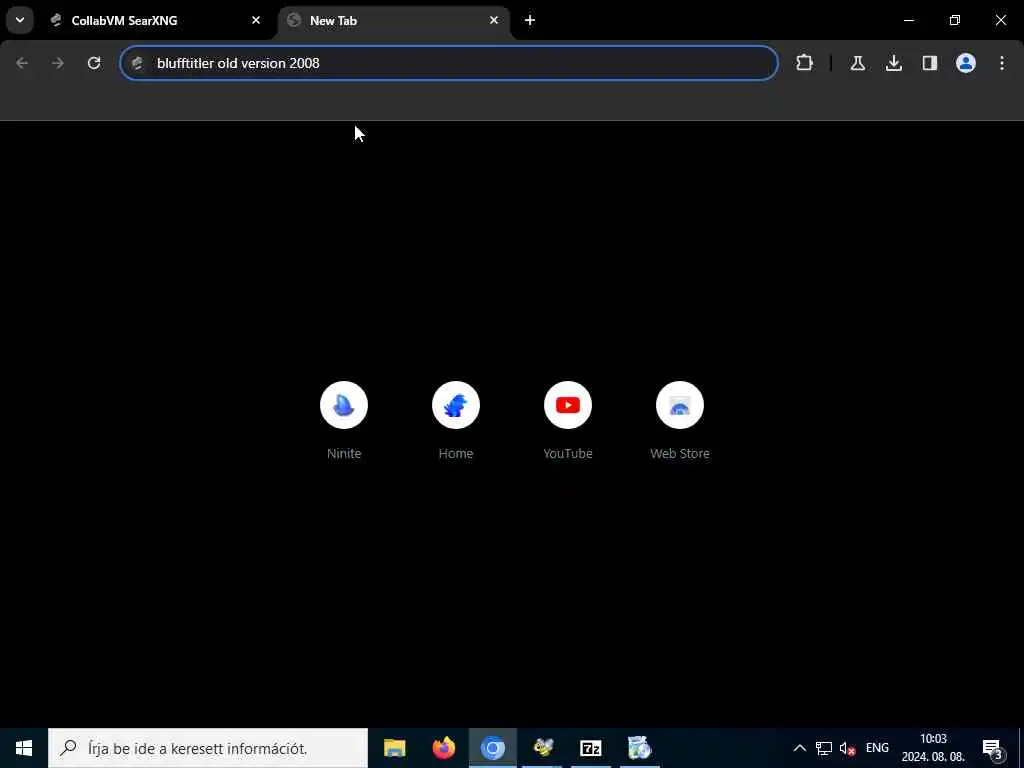
Task: Open the YouTube shortcut
Action: [x=568, y=421]
